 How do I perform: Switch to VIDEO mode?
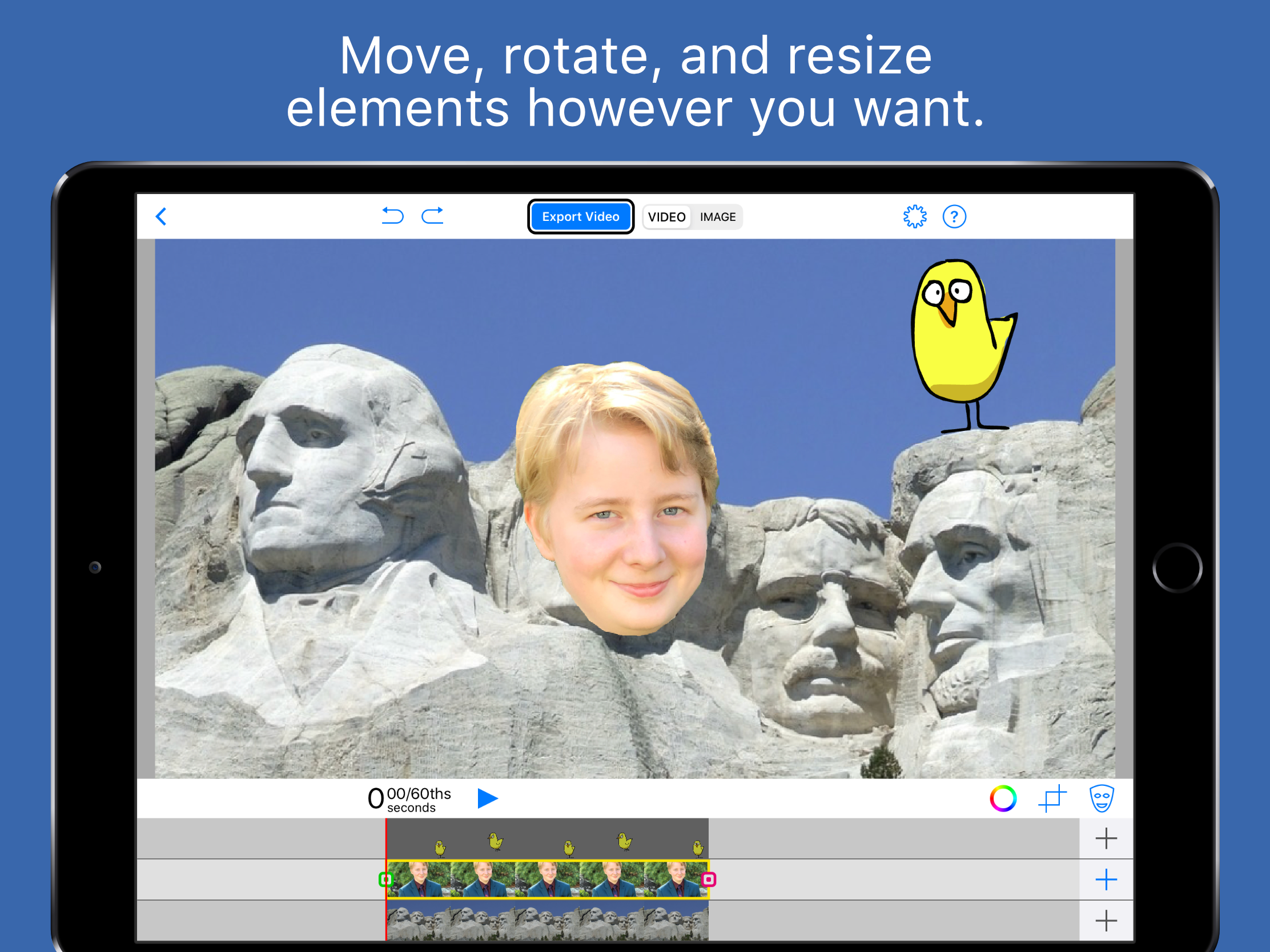coord(666,217)
